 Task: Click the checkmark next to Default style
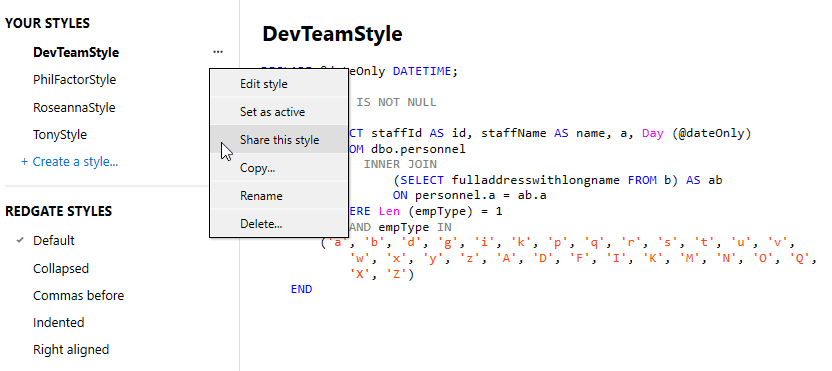[20, 240]
